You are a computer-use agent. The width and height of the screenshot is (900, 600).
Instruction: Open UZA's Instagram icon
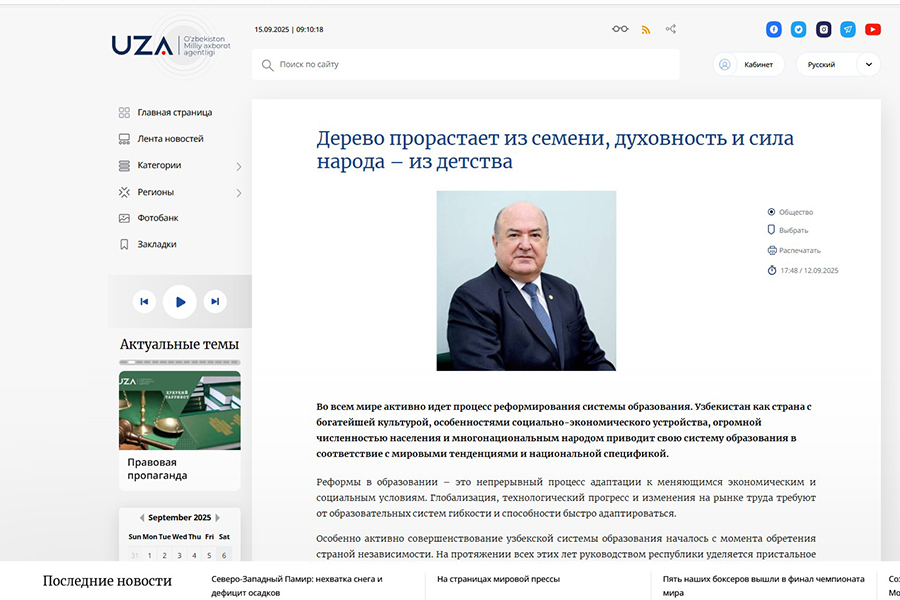tap(823, 29)
